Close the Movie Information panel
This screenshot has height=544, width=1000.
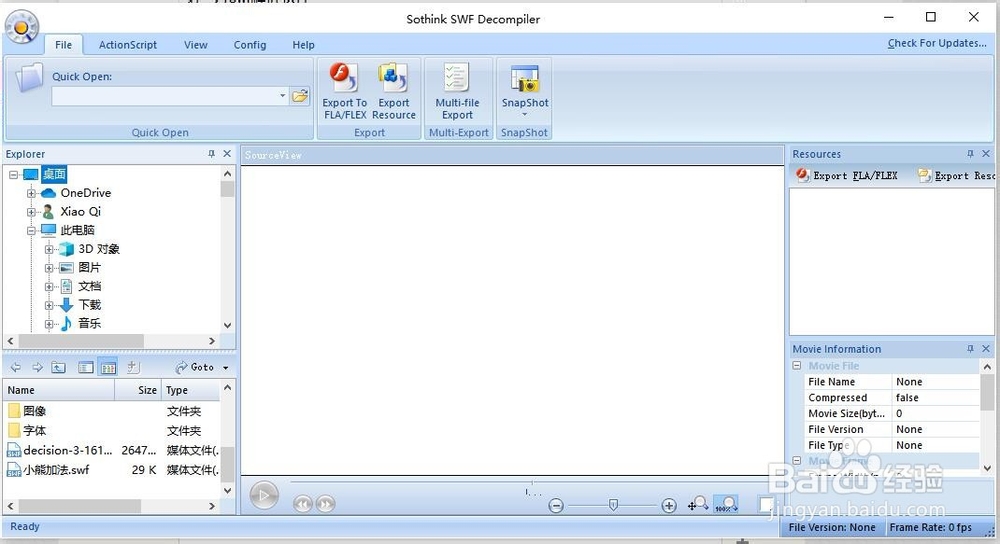pos(986,349)
